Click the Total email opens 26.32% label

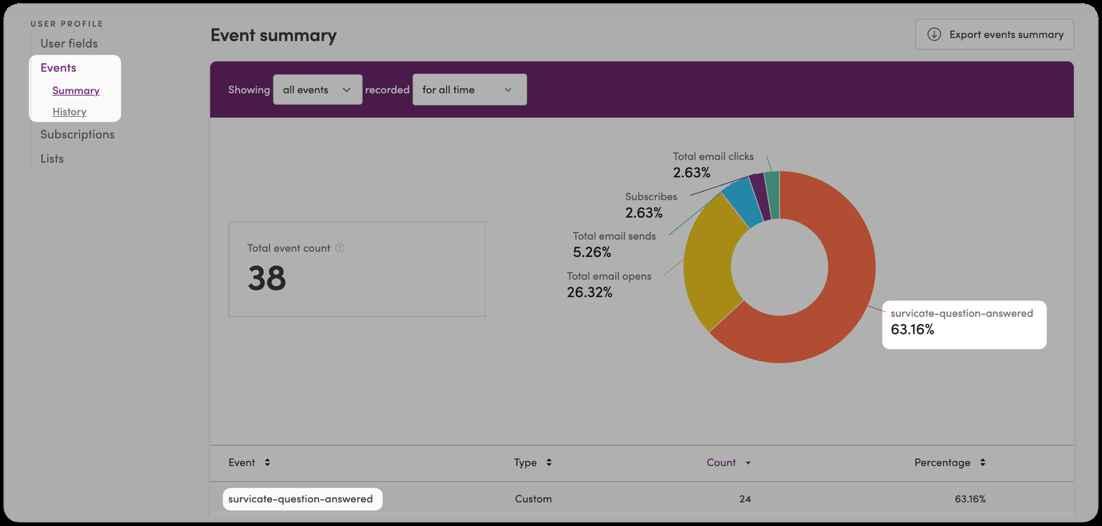tap(609, 284)
